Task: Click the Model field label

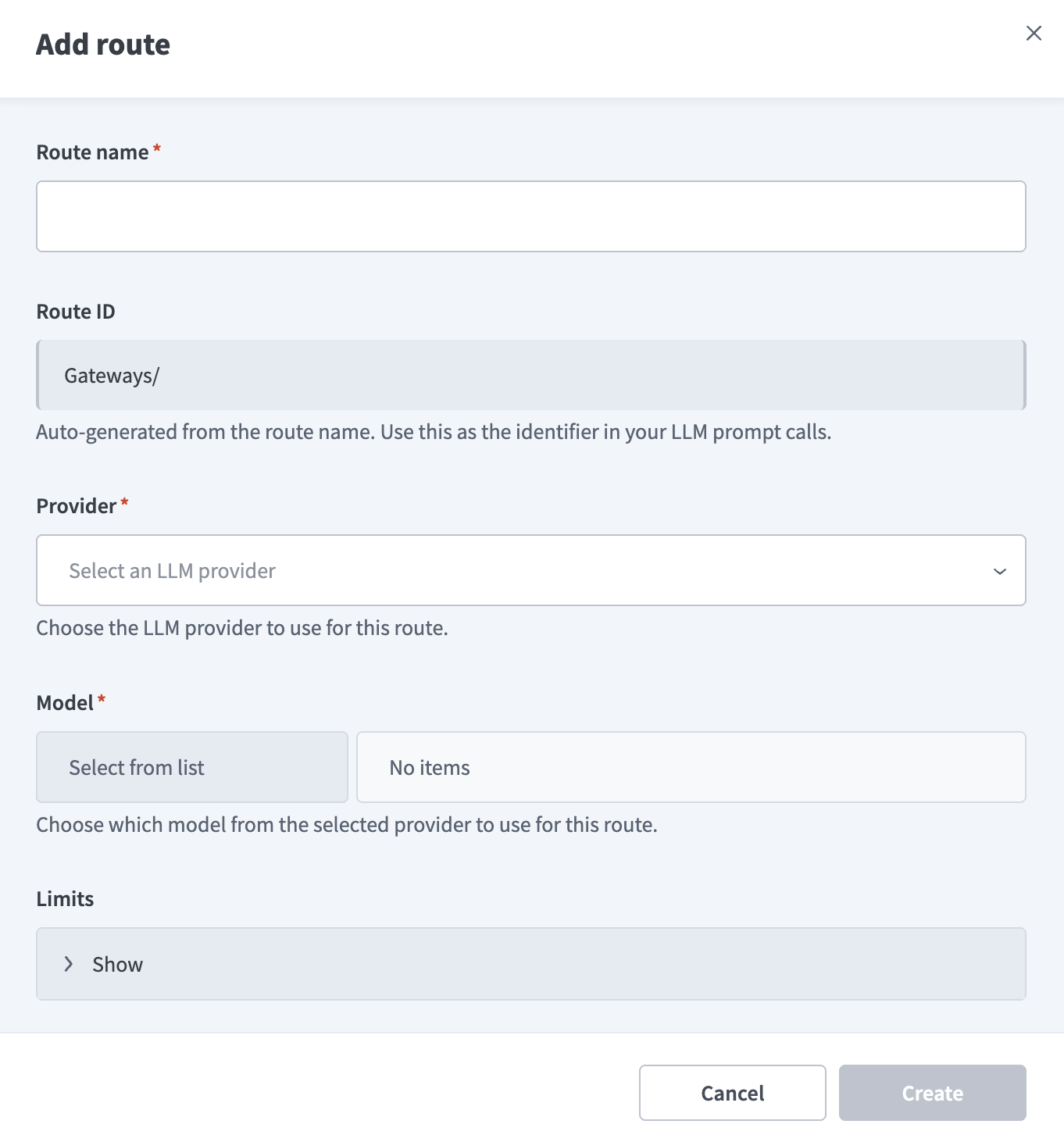Action: (65, 703)
